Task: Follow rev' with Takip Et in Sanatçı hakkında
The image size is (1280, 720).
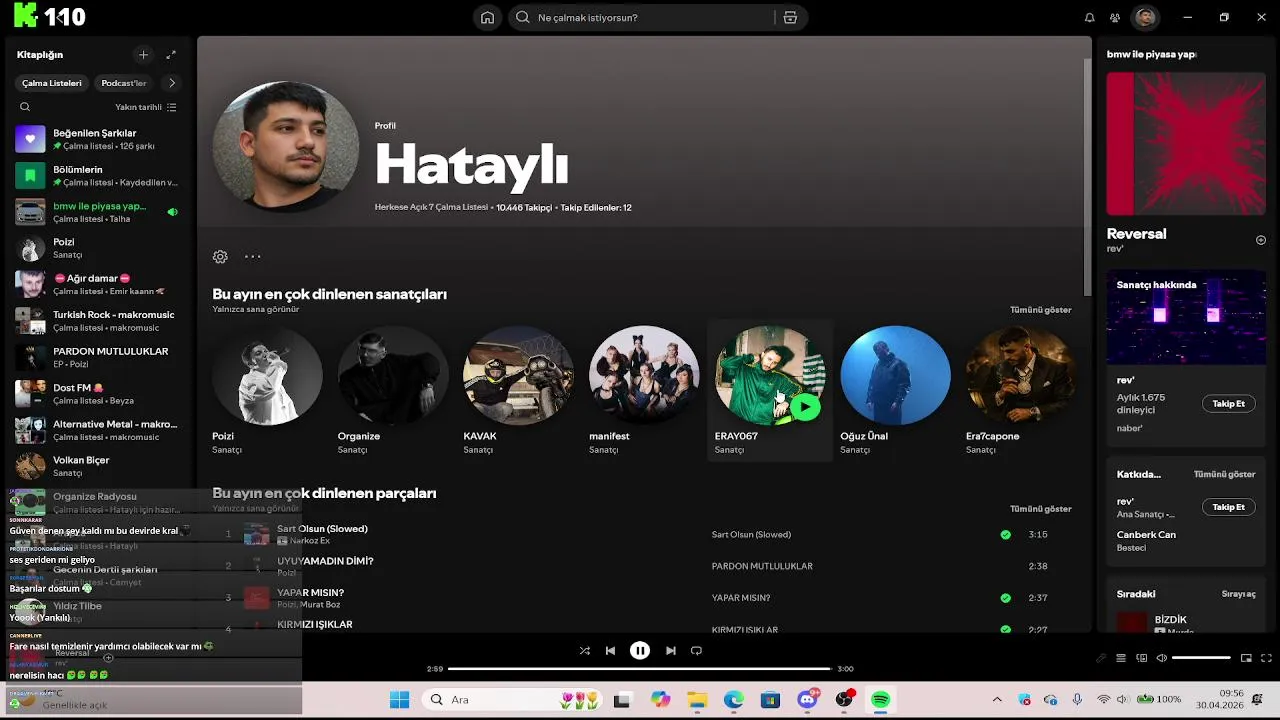Action: point(1228,404)
